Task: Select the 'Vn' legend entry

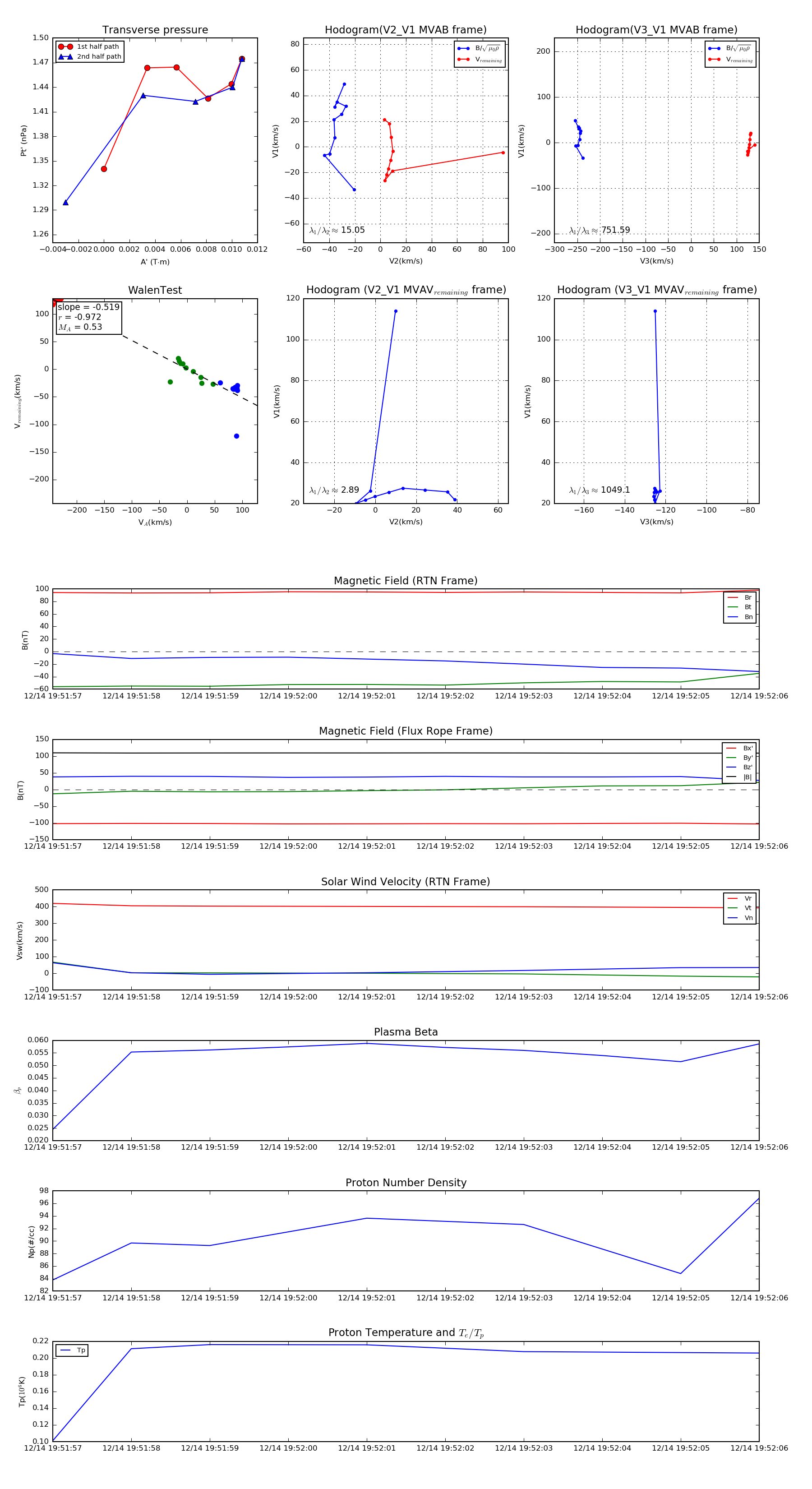Action: 740,918
